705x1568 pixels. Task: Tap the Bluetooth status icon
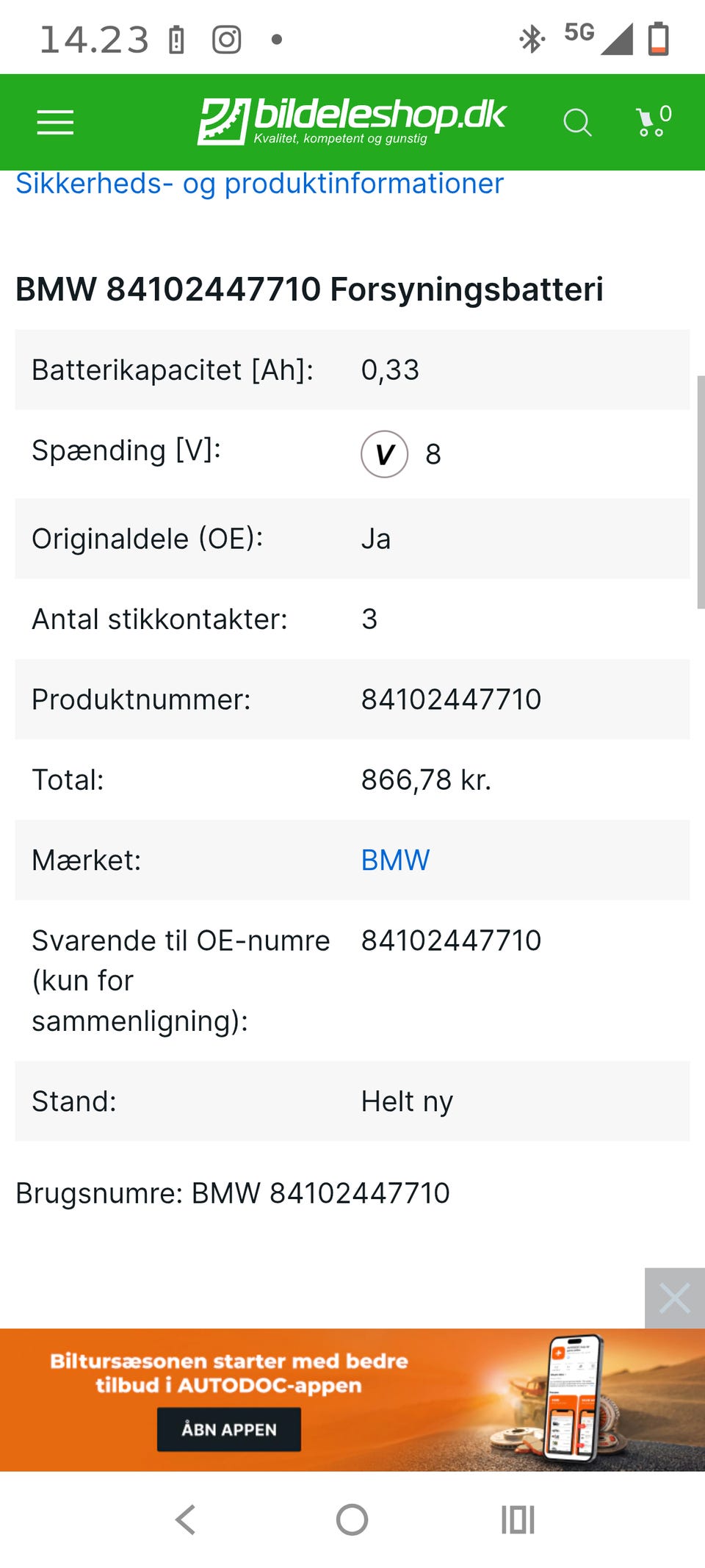[531, 39]
